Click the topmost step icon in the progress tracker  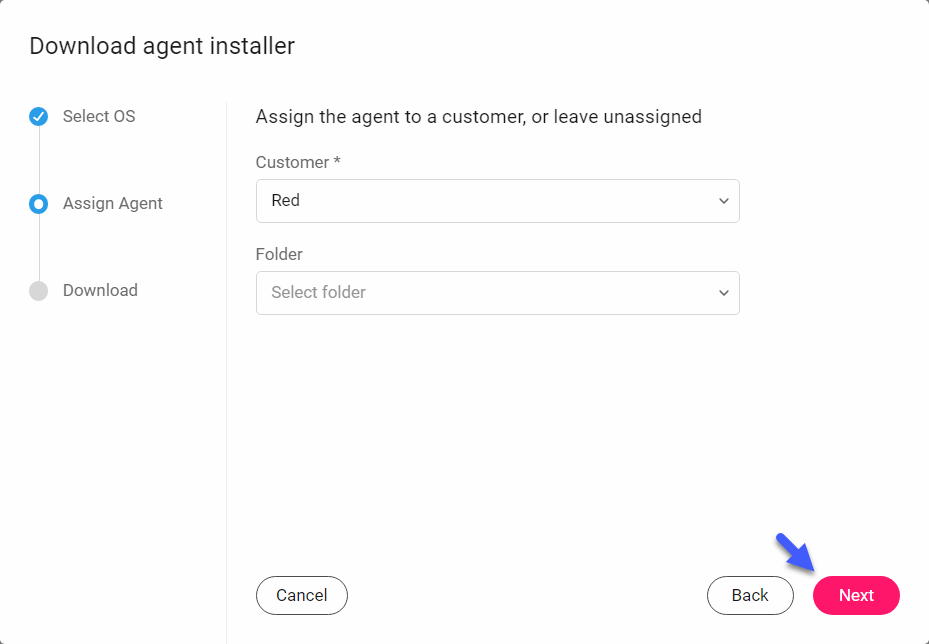[x=38, y=116]
